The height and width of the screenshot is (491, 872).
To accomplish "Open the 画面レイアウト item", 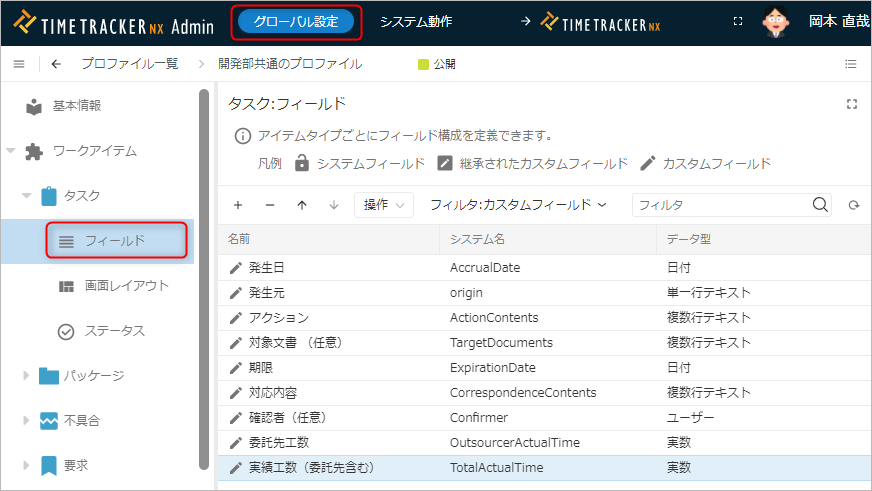I will click(x=126, y=286).
